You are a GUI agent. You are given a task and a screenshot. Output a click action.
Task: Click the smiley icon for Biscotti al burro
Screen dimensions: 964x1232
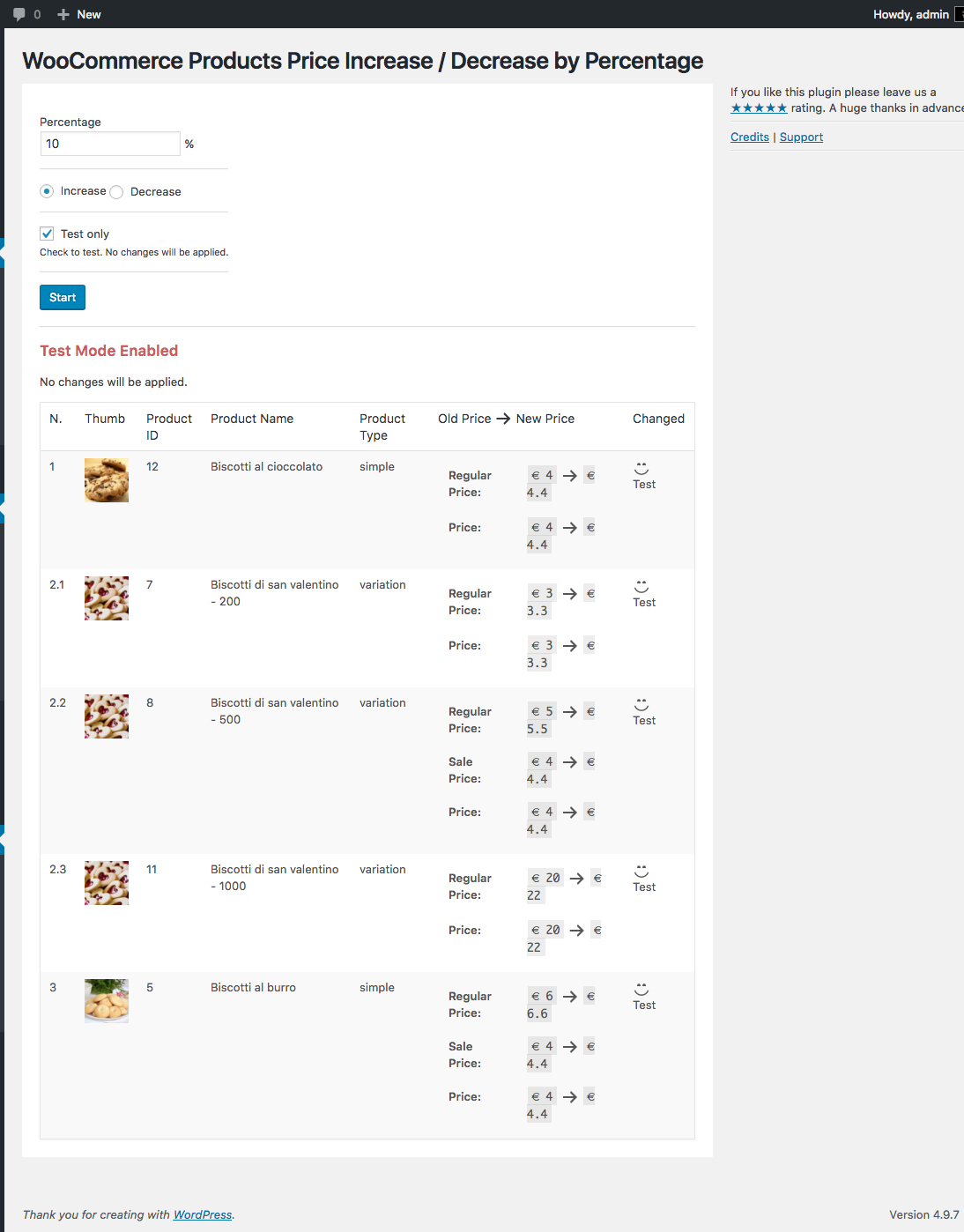click(641, 989)
